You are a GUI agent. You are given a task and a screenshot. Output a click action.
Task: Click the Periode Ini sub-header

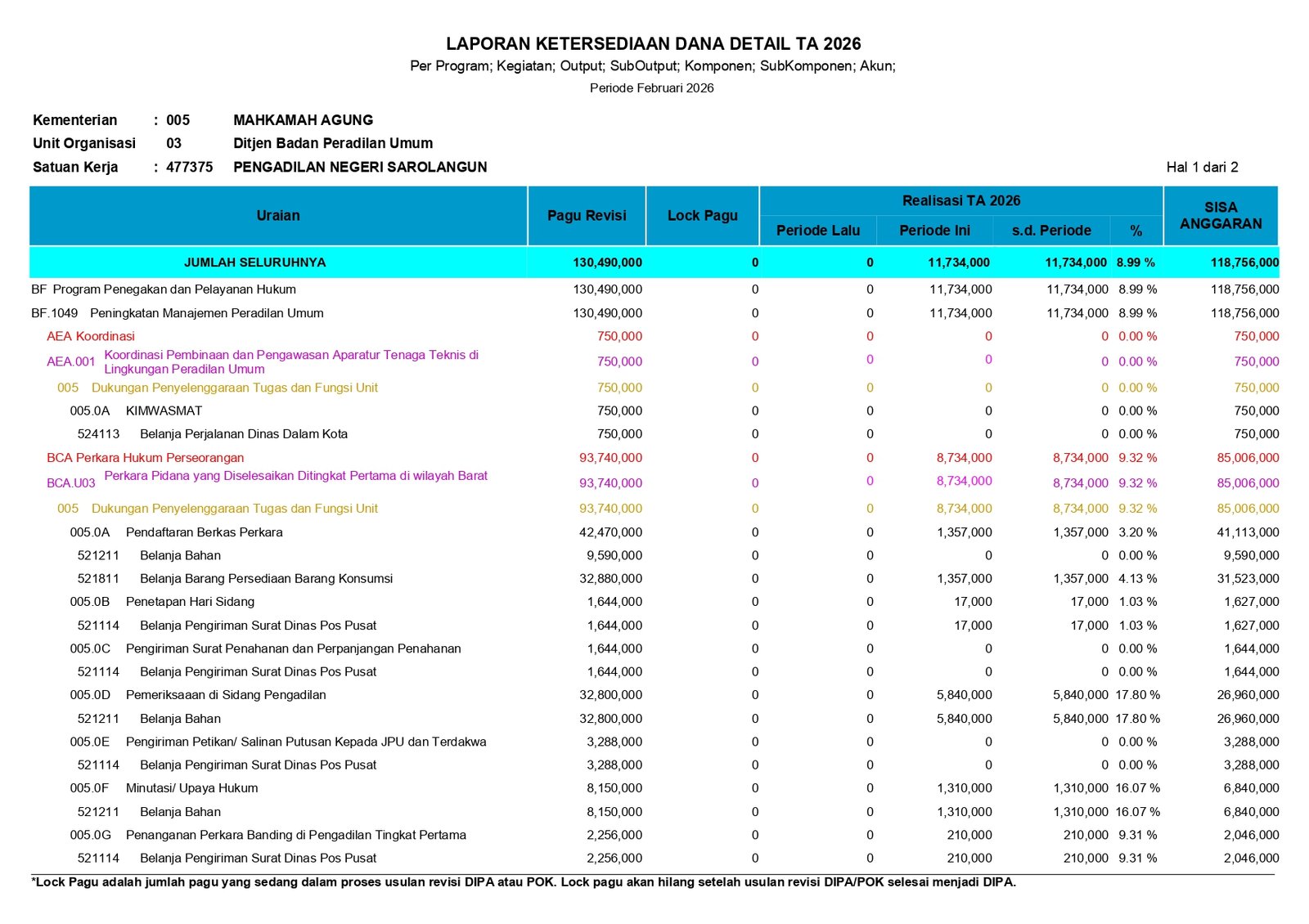click(934, 231)
